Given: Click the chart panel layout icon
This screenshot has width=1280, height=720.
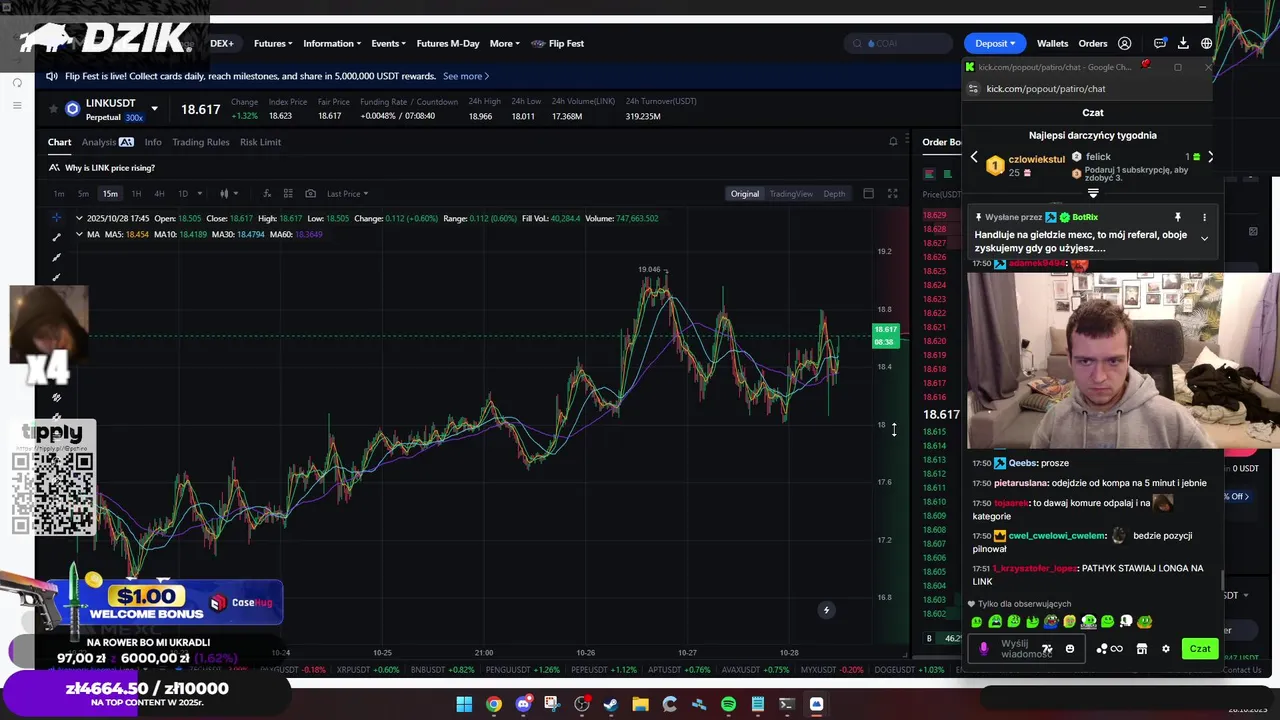Looking at the screenshot, I should [x=868, y=194].
